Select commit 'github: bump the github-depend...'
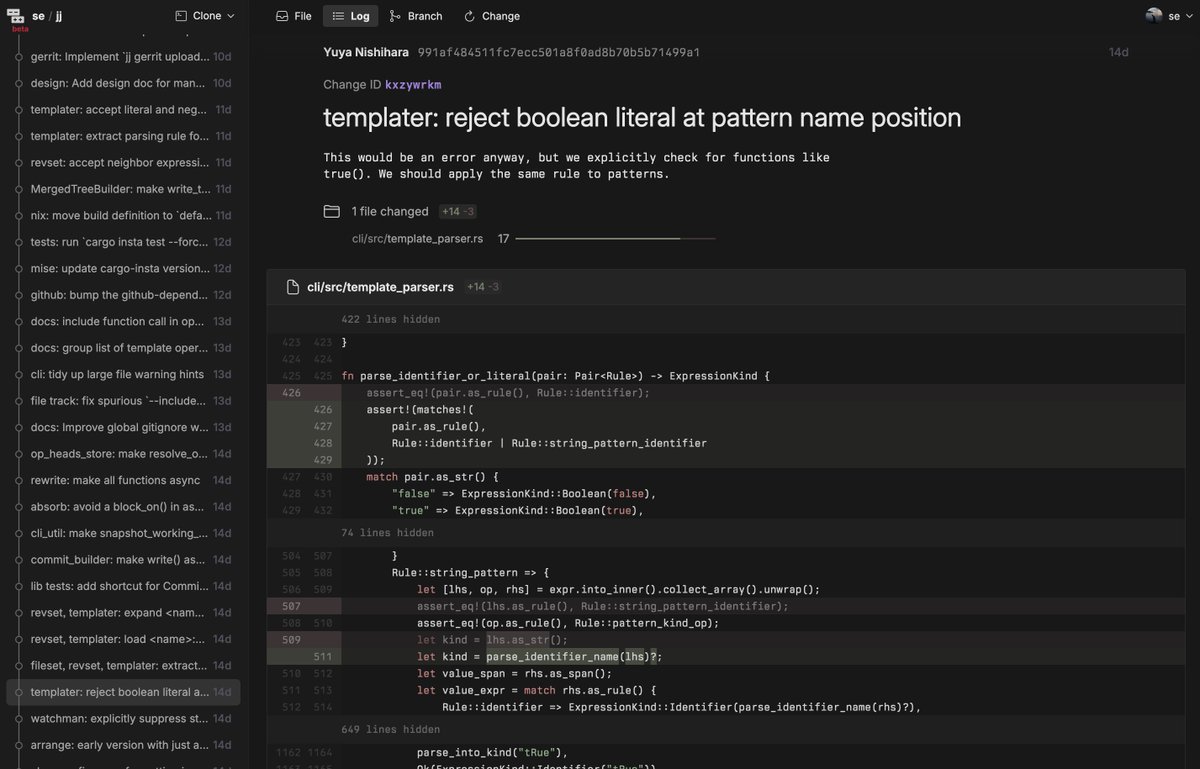 (x=124, y=295)
